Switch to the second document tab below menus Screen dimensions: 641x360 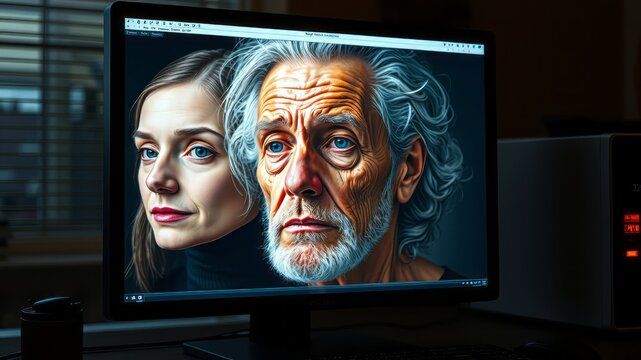pyautogui.click(x=144, y=34)
